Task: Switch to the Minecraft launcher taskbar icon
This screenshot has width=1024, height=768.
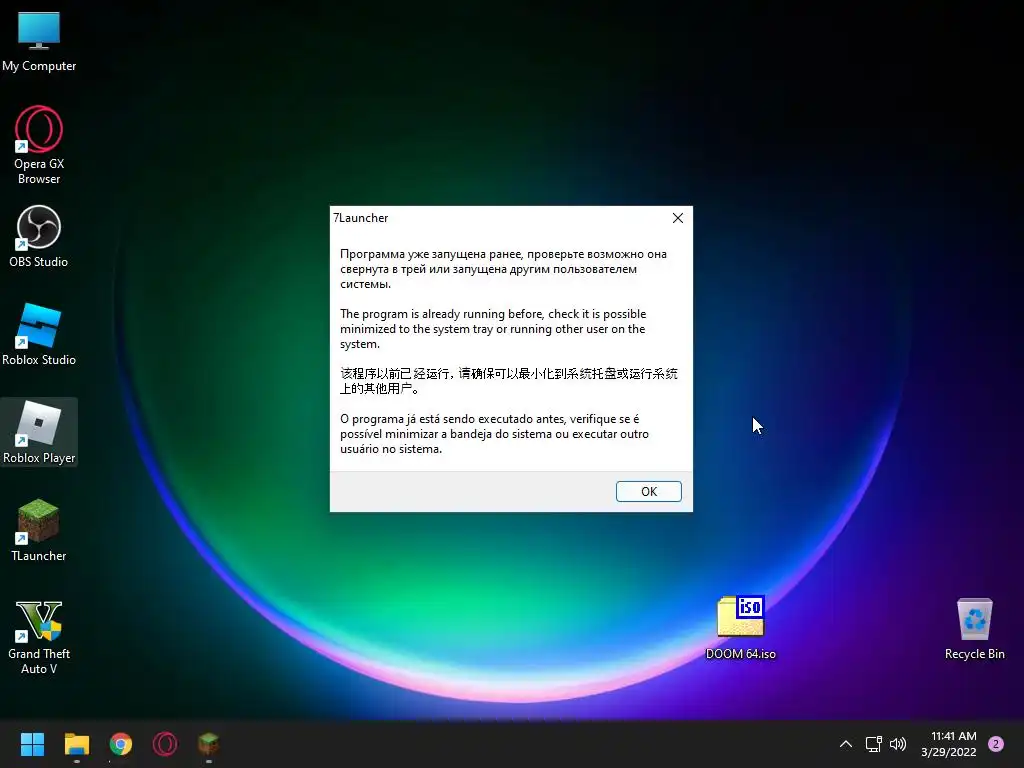Action: pos(208,744)
